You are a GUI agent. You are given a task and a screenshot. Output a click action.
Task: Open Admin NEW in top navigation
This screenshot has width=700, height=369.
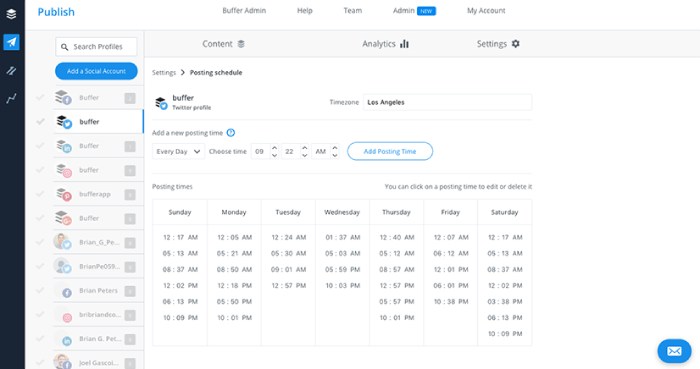pos(414,11)
